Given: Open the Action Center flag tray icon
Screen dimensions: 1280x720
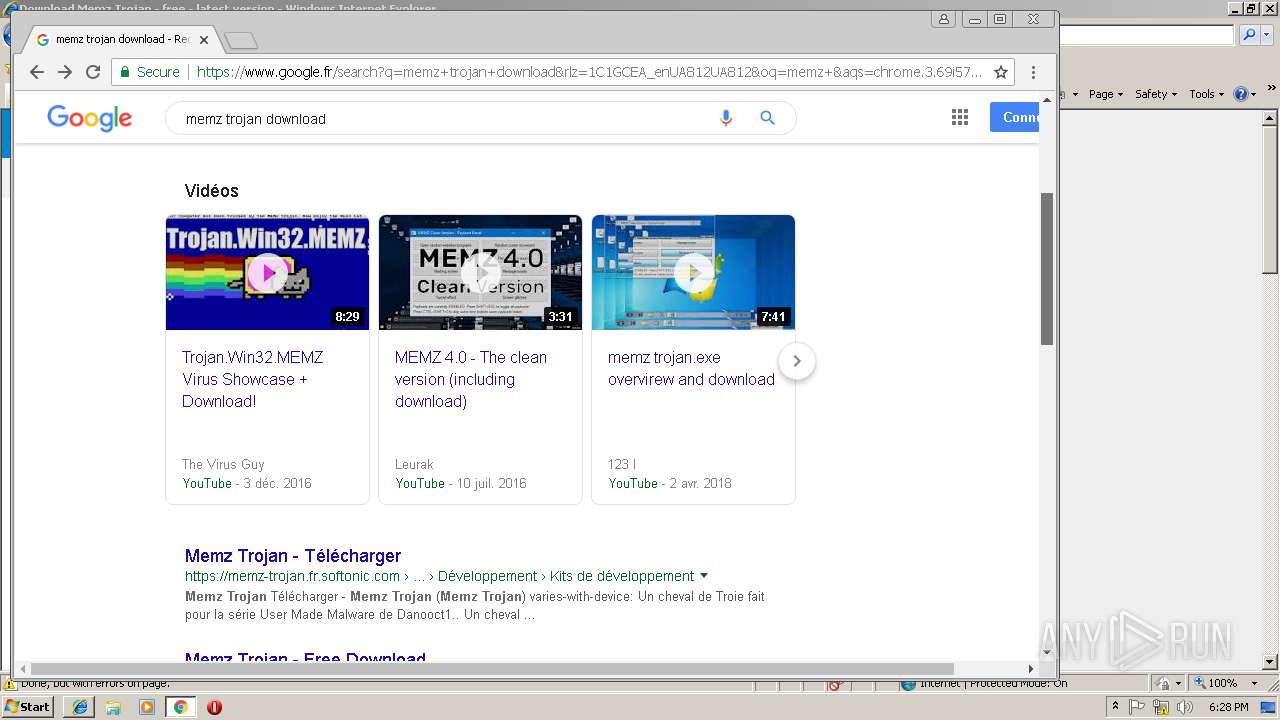Looking at the screenshot, I should [x=1138, y=707].
